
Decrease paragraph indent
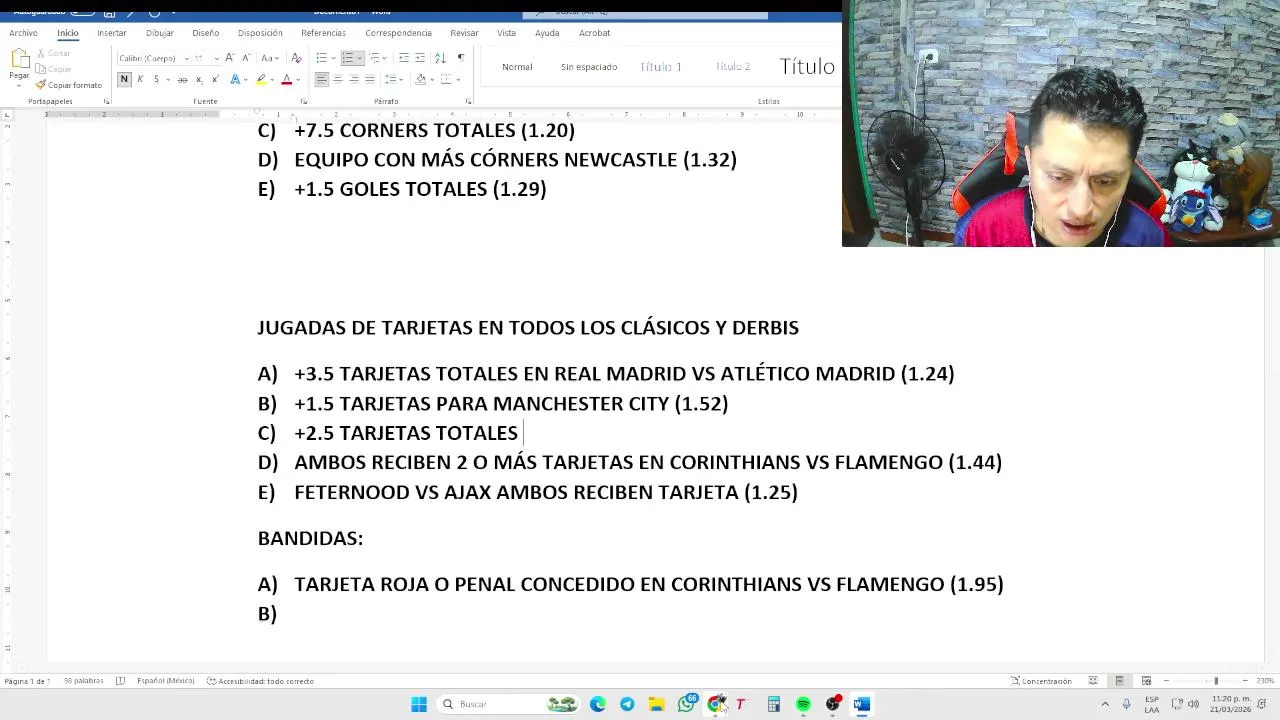coord(403,58)
